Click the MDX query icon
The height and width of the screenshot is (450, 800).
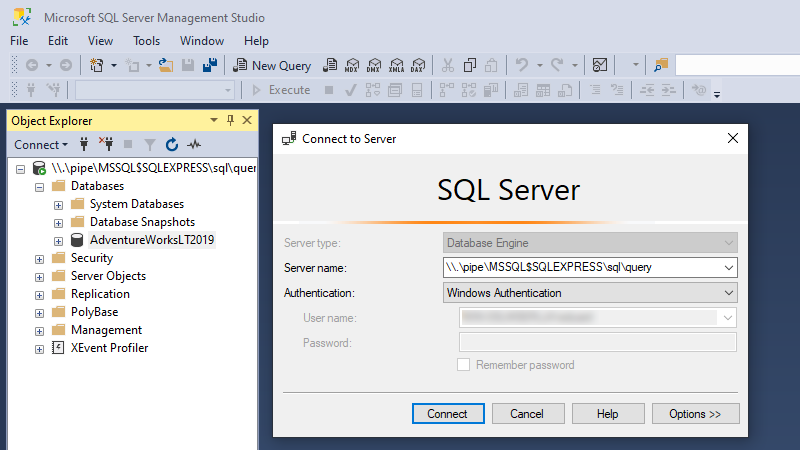351,65
